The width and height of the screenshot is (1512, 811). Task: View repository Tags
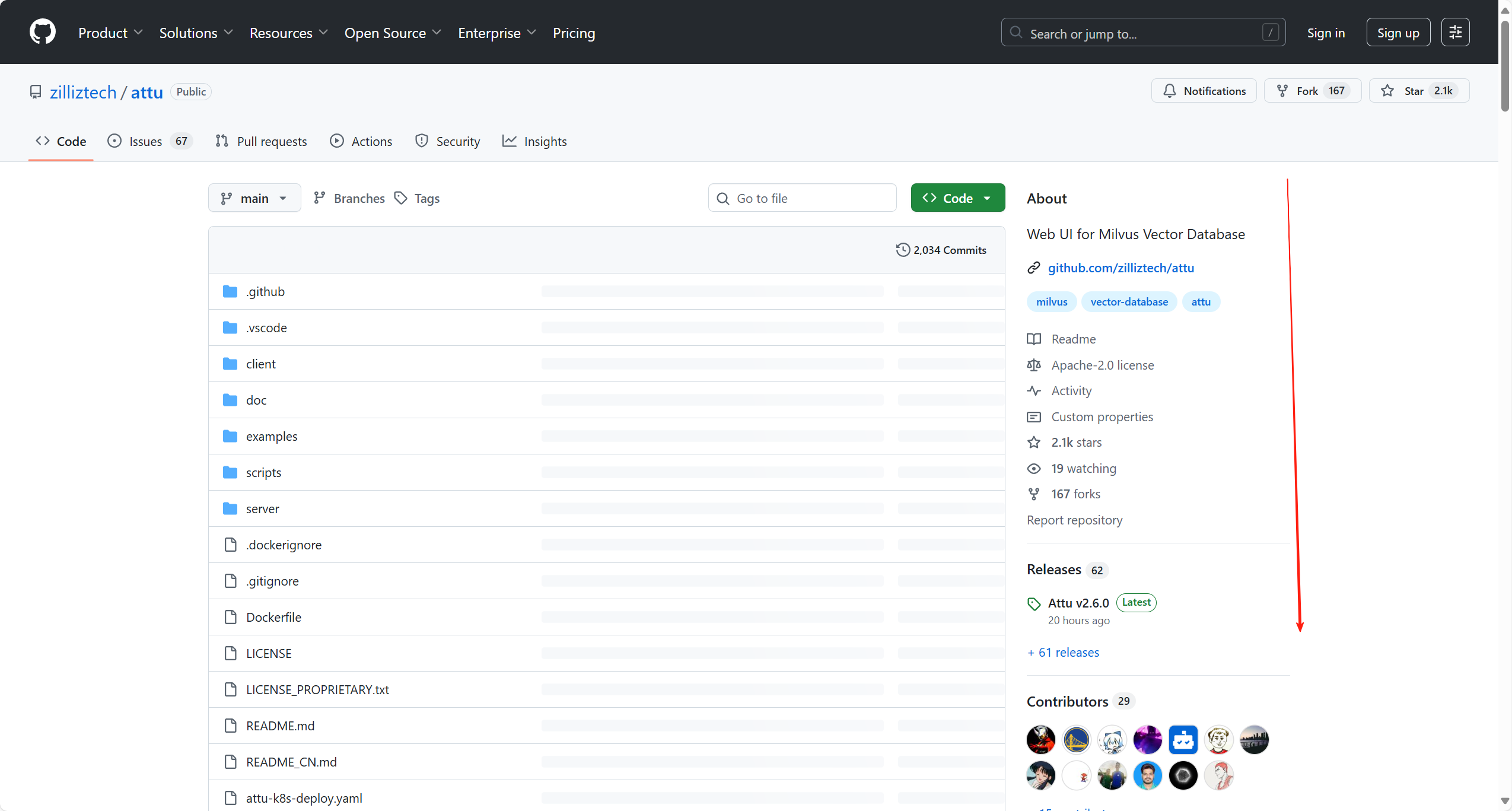(x=417, y=198)
